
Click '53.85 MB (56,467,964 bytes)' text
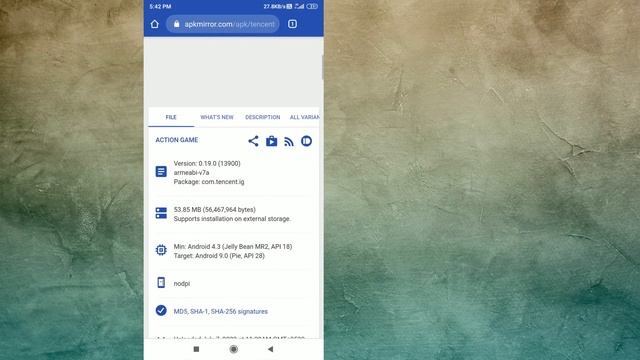click(215, 209)
